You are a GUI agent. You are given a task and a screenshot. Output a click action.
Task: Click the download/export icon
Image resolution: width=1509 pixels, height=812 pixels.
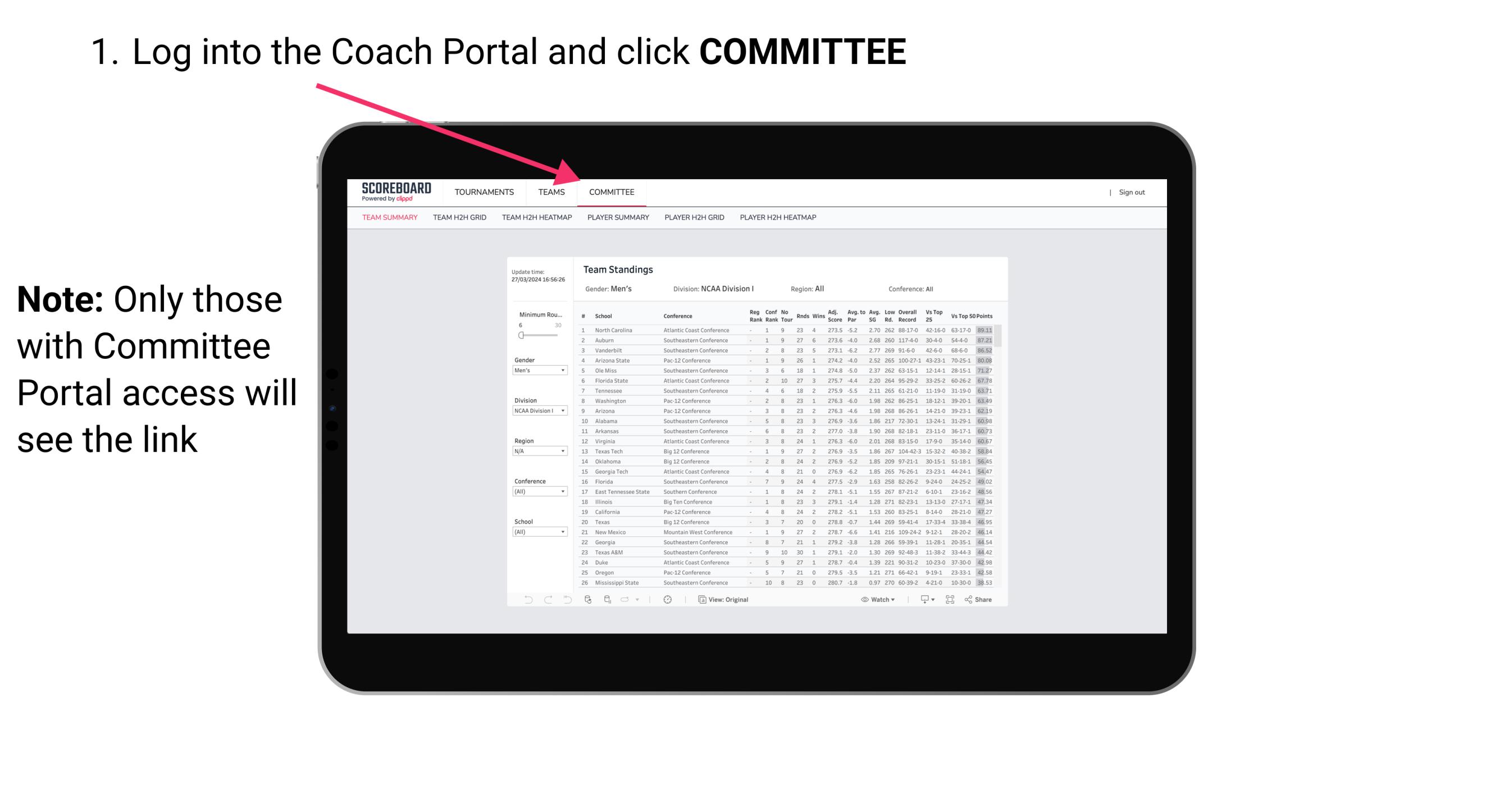(921, 600)
